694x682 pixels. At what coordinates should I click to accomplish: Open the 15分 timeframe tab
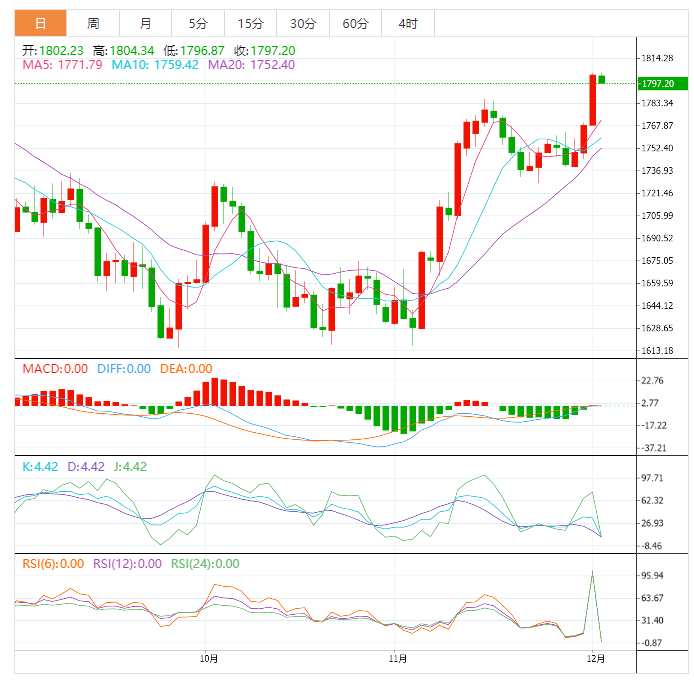251,23
